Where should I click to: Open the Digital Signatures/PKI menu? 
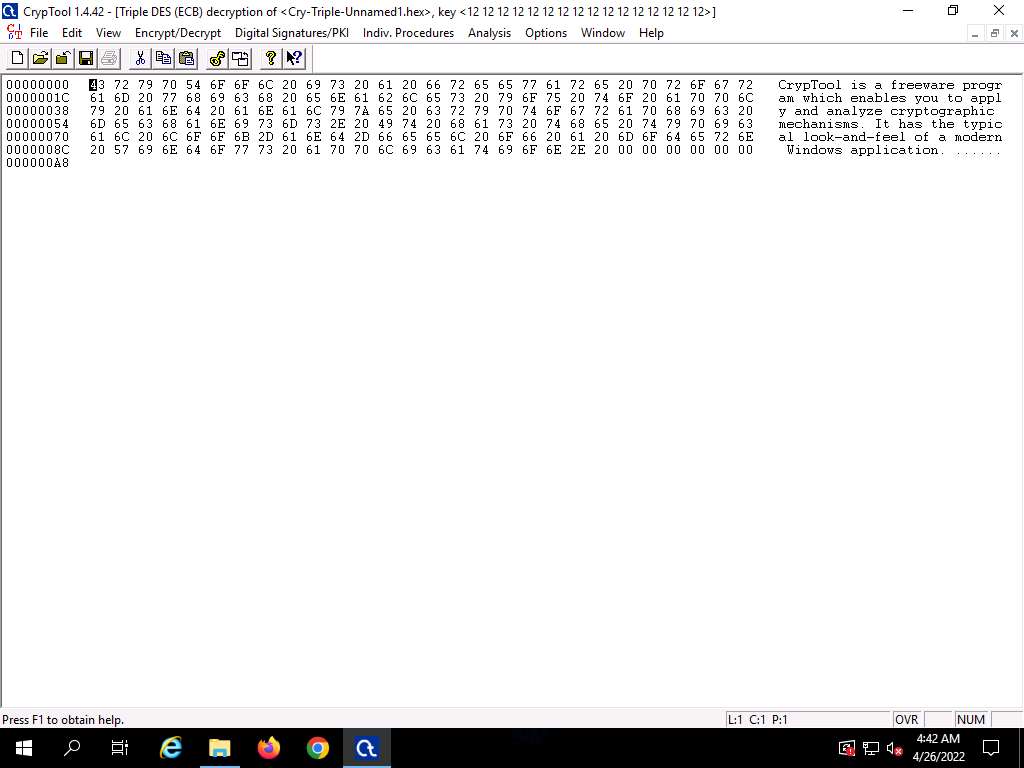click(291, 33)
